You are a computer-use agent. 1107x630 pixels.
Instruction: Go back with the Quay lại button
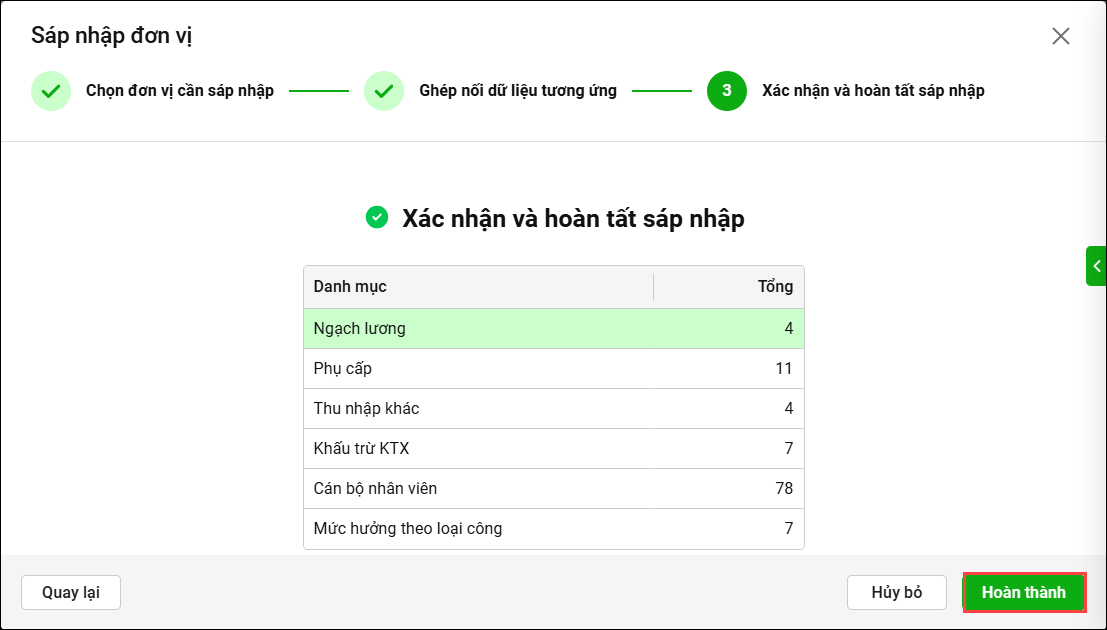click(x=71, y=592)
